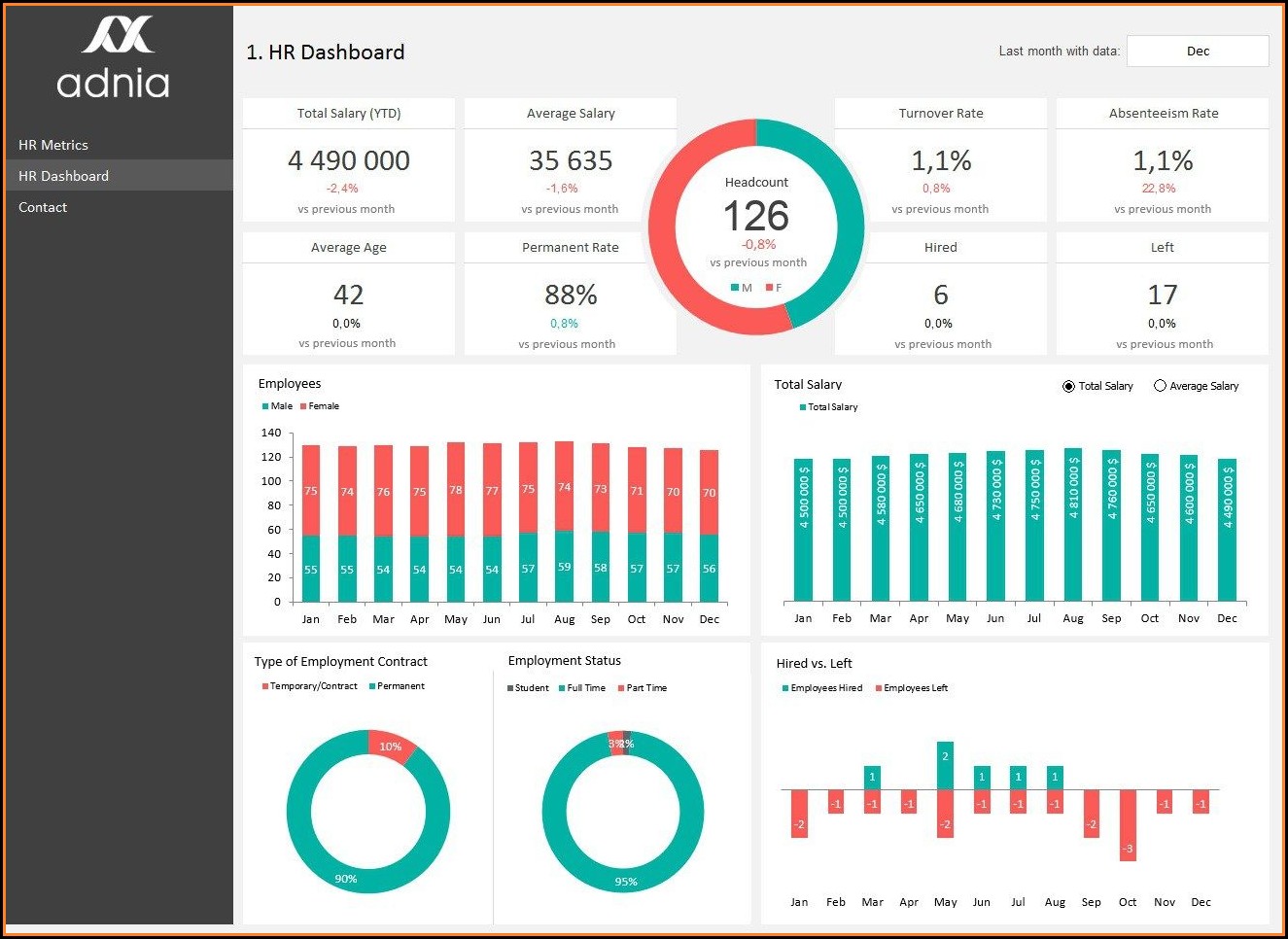Click the adnia logo
Image resolution: width=1288 pixels, height=939 pixels.
114,58
